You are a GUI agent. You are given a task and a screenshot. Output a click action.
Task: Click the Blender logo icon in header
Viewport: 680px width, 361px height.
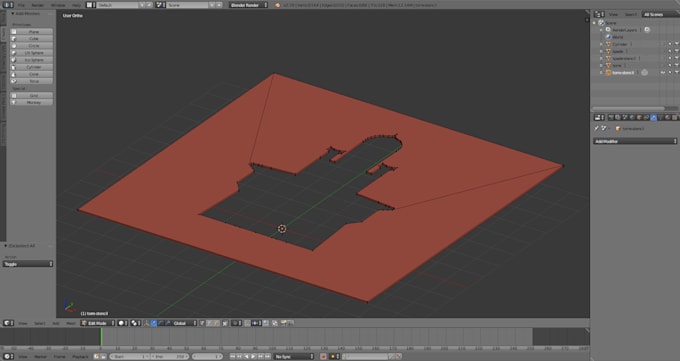(278, 5)
